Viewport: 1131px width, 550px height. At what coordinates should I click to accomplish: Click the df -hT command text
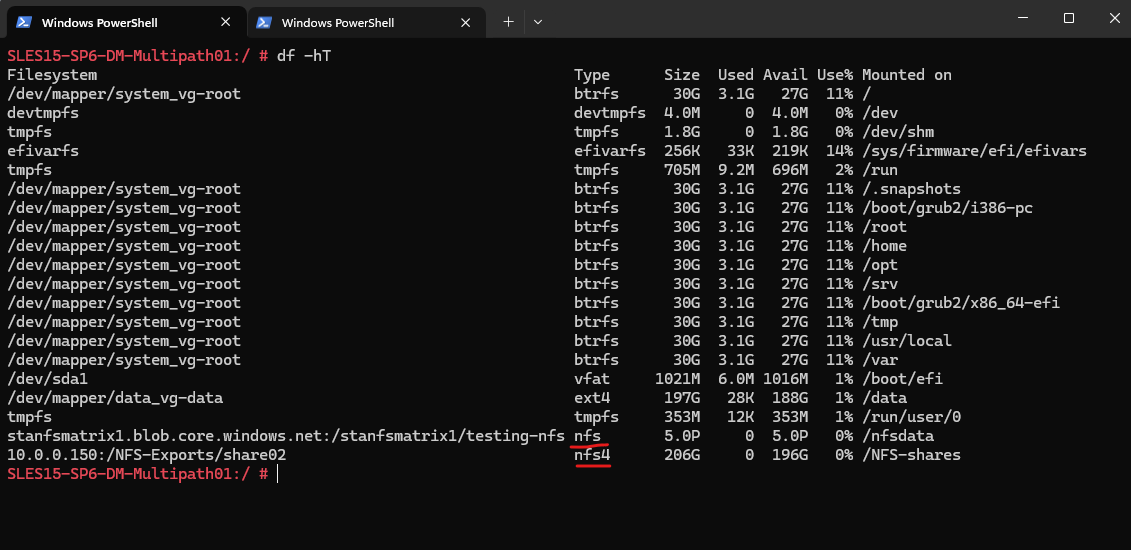click(x=304, y=56)
